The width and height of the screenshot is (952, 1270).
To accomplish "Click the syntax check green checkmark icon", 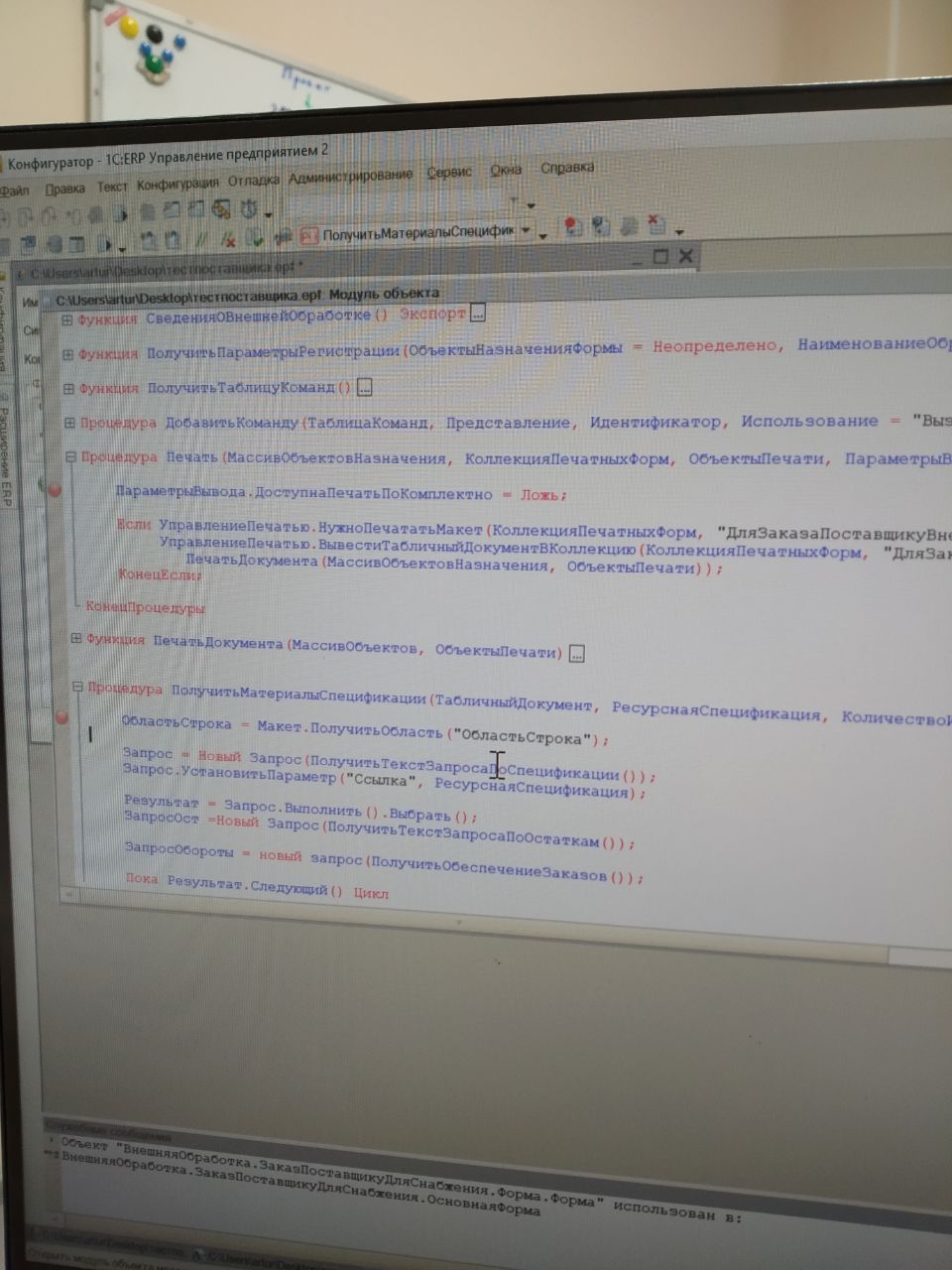I will pyautogui.click(x=256, y=238).
